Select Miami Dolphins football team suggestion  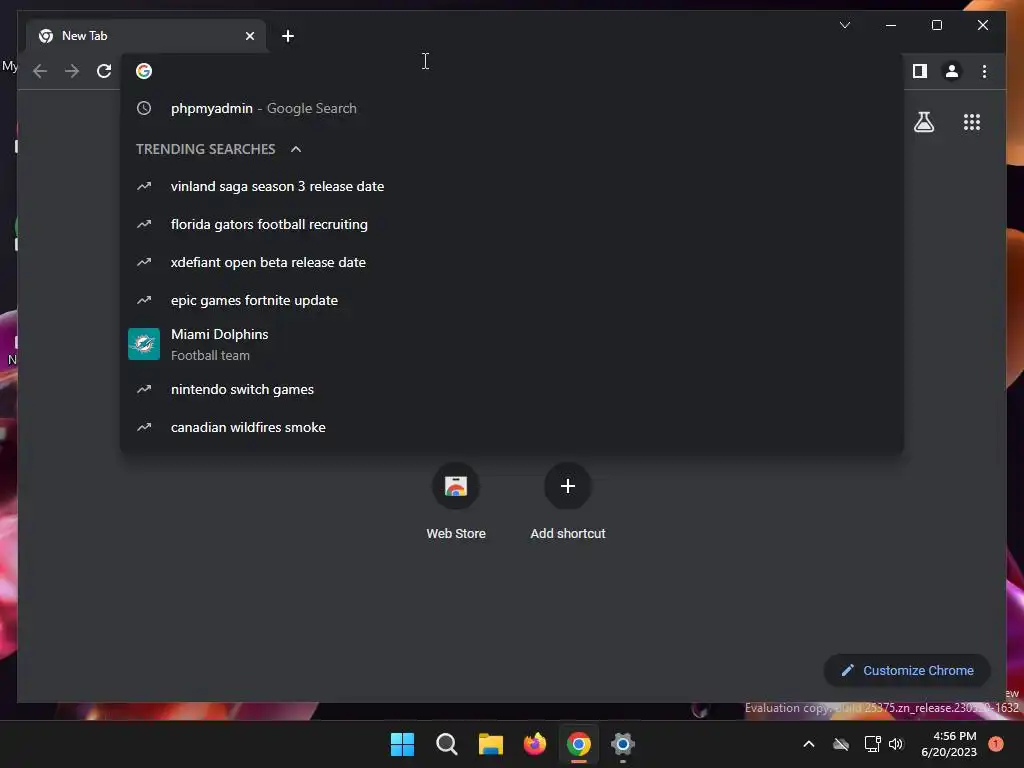[512, 344]
